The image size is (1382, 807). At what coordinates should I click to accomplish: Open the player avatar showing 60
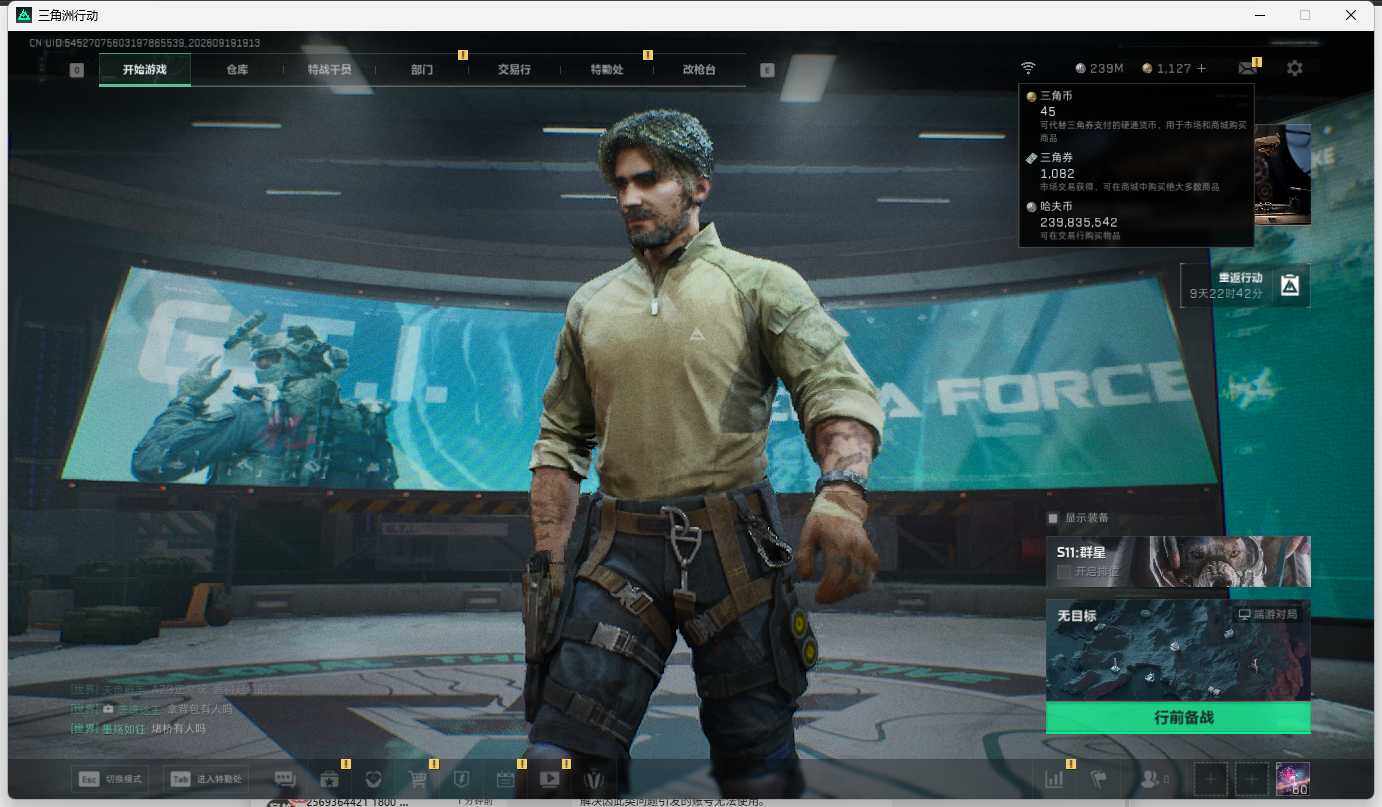point(1293,778)
